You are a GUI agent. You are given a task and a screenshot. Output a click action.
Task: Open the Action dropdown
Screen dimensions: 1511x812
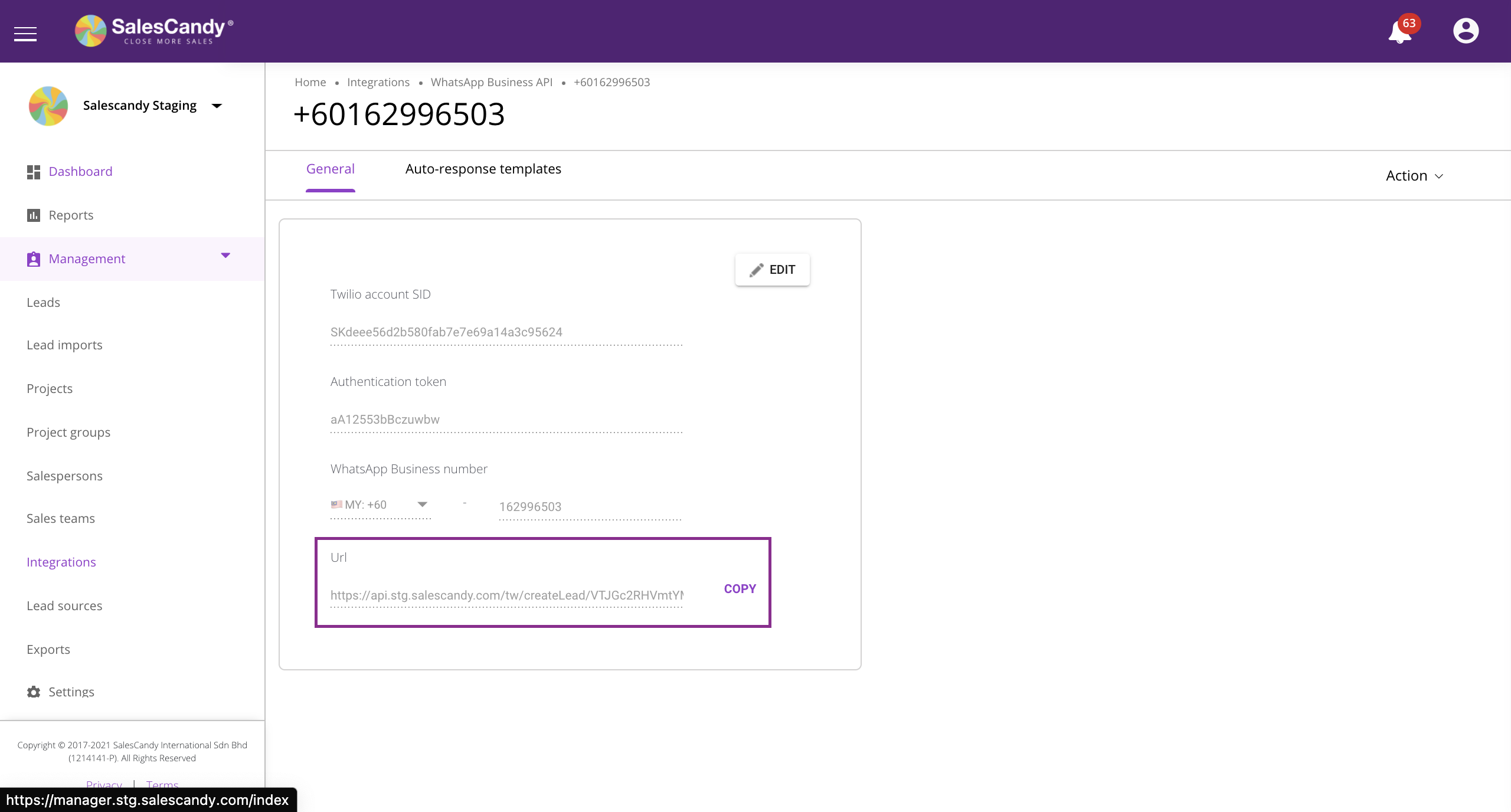(x=1414, y=176)
